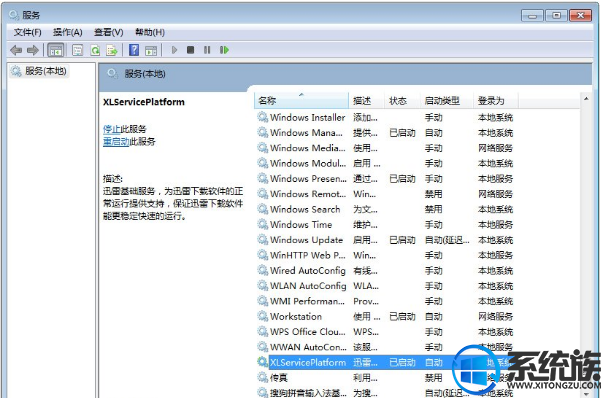Stop service with the square icon
The image size is (601, 398).
click(x=190, y=50)
